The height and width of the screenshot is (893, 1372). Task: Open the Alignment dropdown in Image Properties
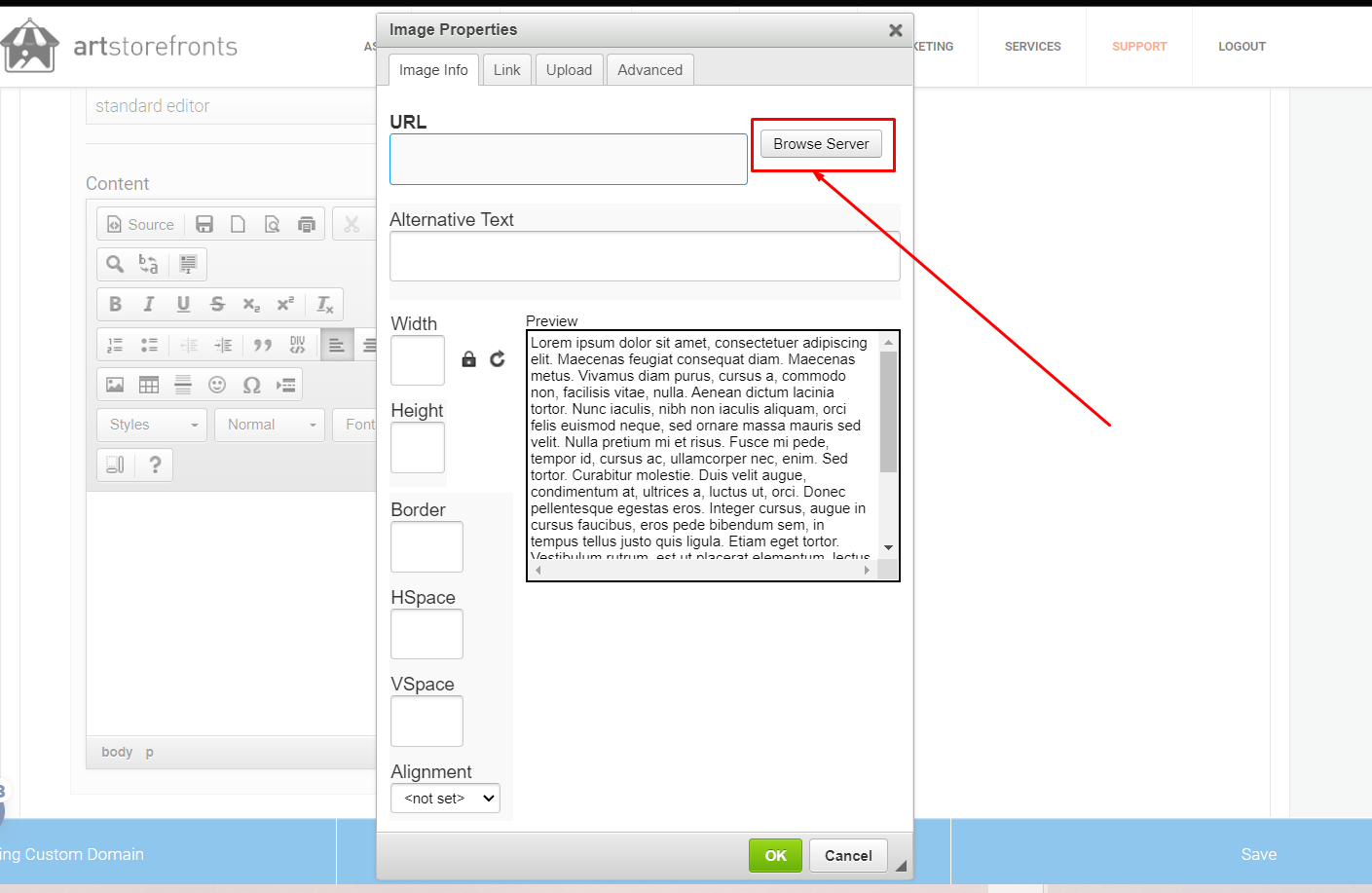(445, 799)
